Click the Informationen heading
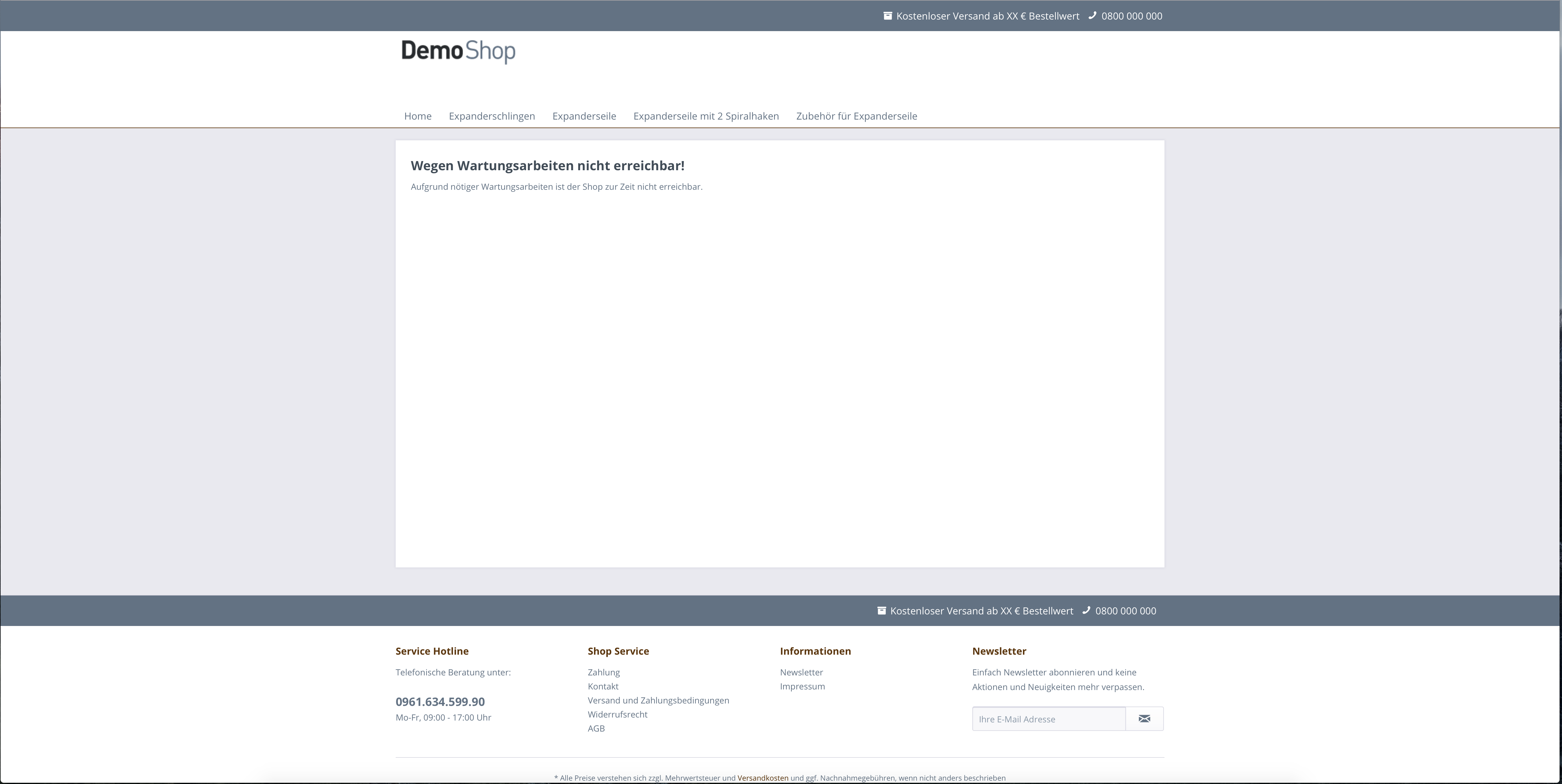Image resolution: width=1562 pixels, height=784 pixels. 815,651
